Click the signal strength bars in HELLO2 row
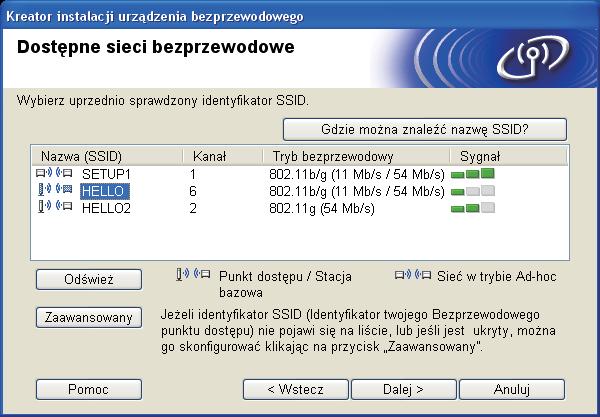 pos(473,208)
